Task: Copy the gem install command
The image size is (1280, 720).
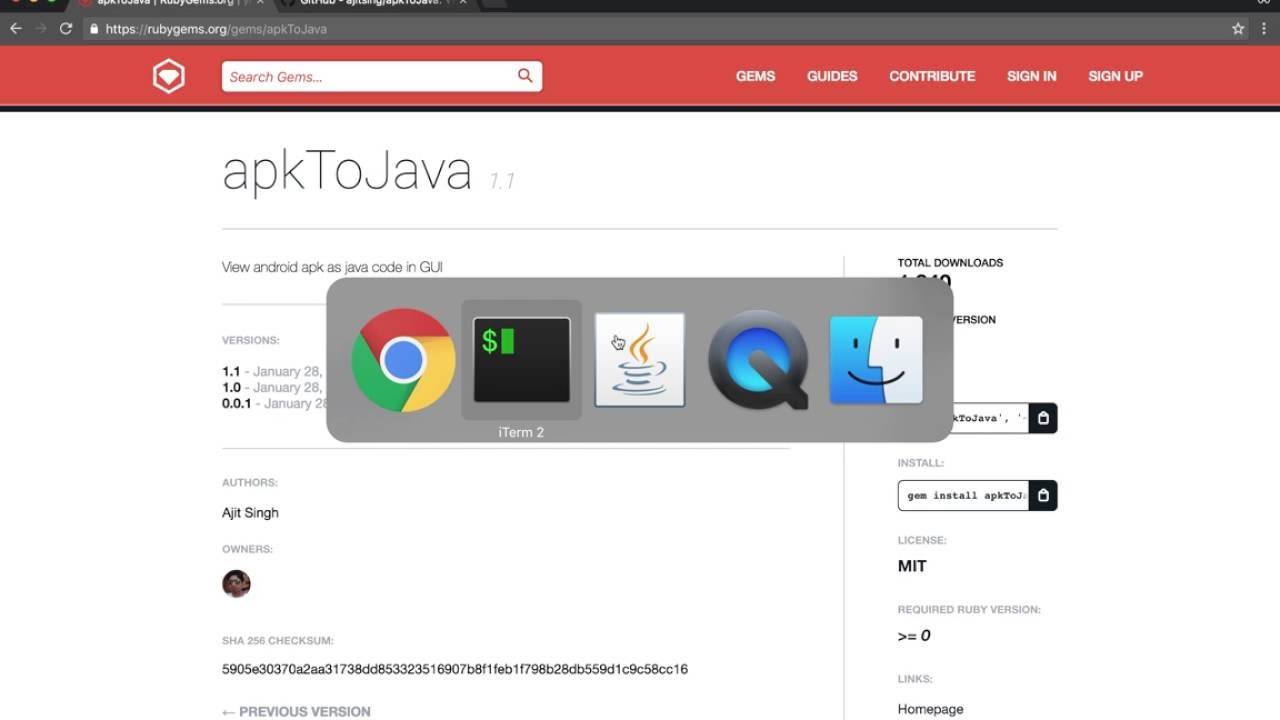Action: tap(1043, 495)
